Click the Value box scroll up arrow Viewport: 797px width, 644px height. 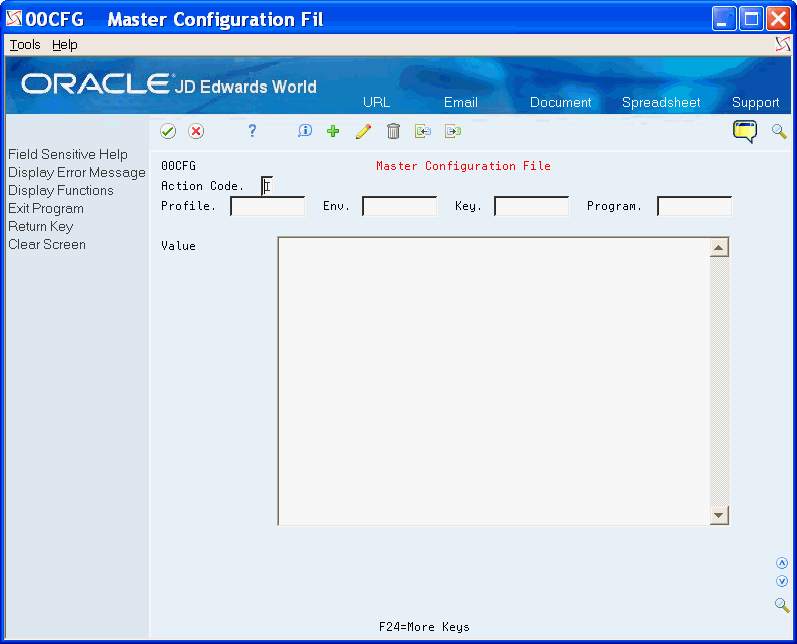point(719,248)
